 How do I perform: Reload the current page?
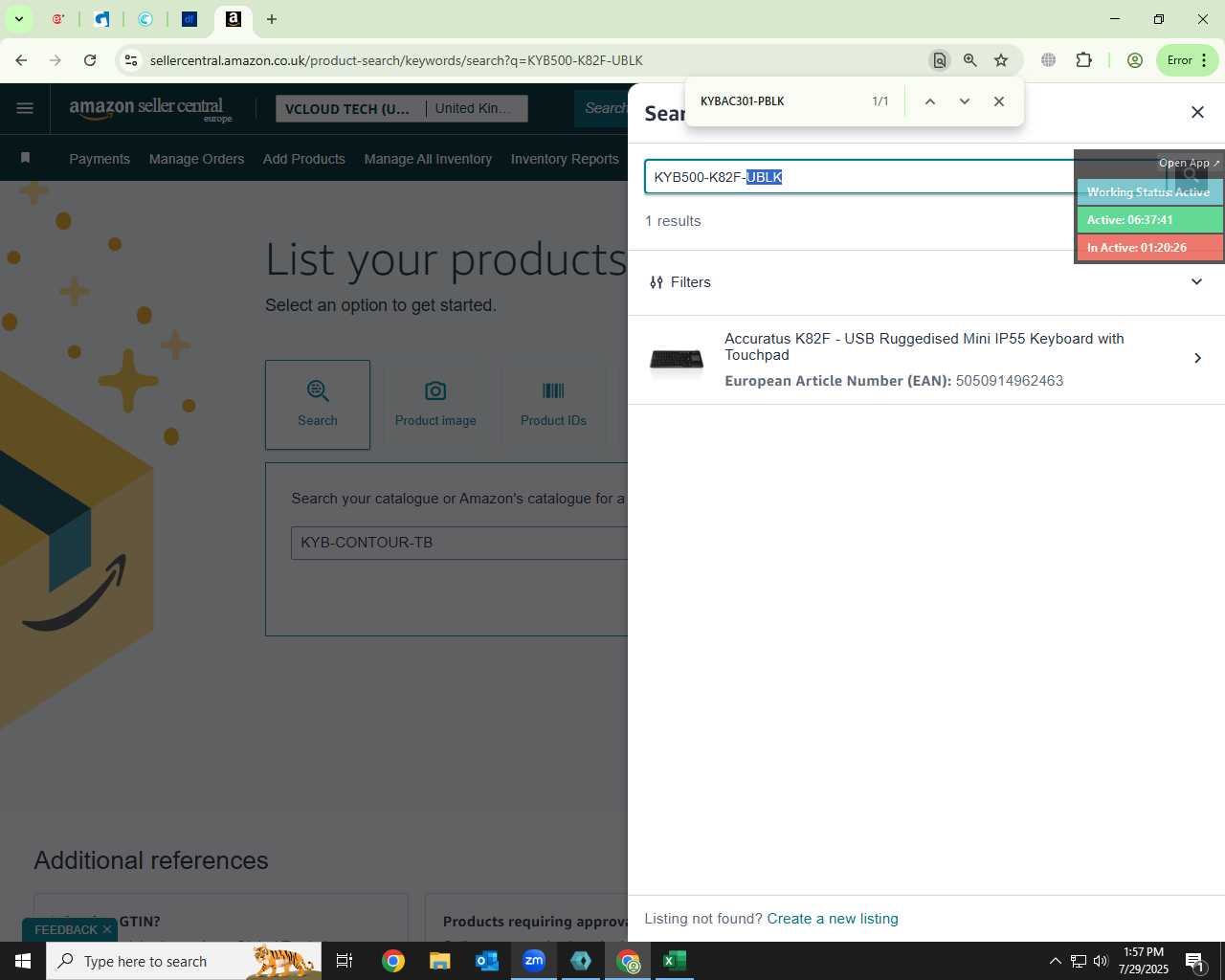(90, 60)
